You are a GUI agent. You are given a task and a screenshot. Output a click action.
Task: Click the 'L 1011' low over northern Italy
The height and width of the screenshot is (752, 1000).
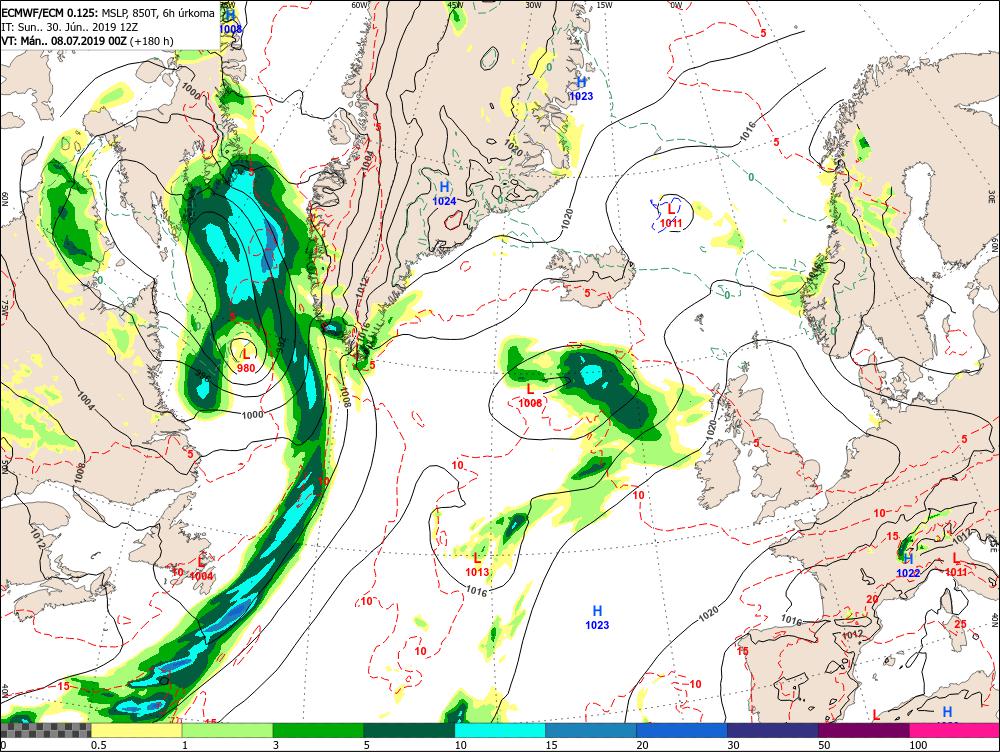955,564
